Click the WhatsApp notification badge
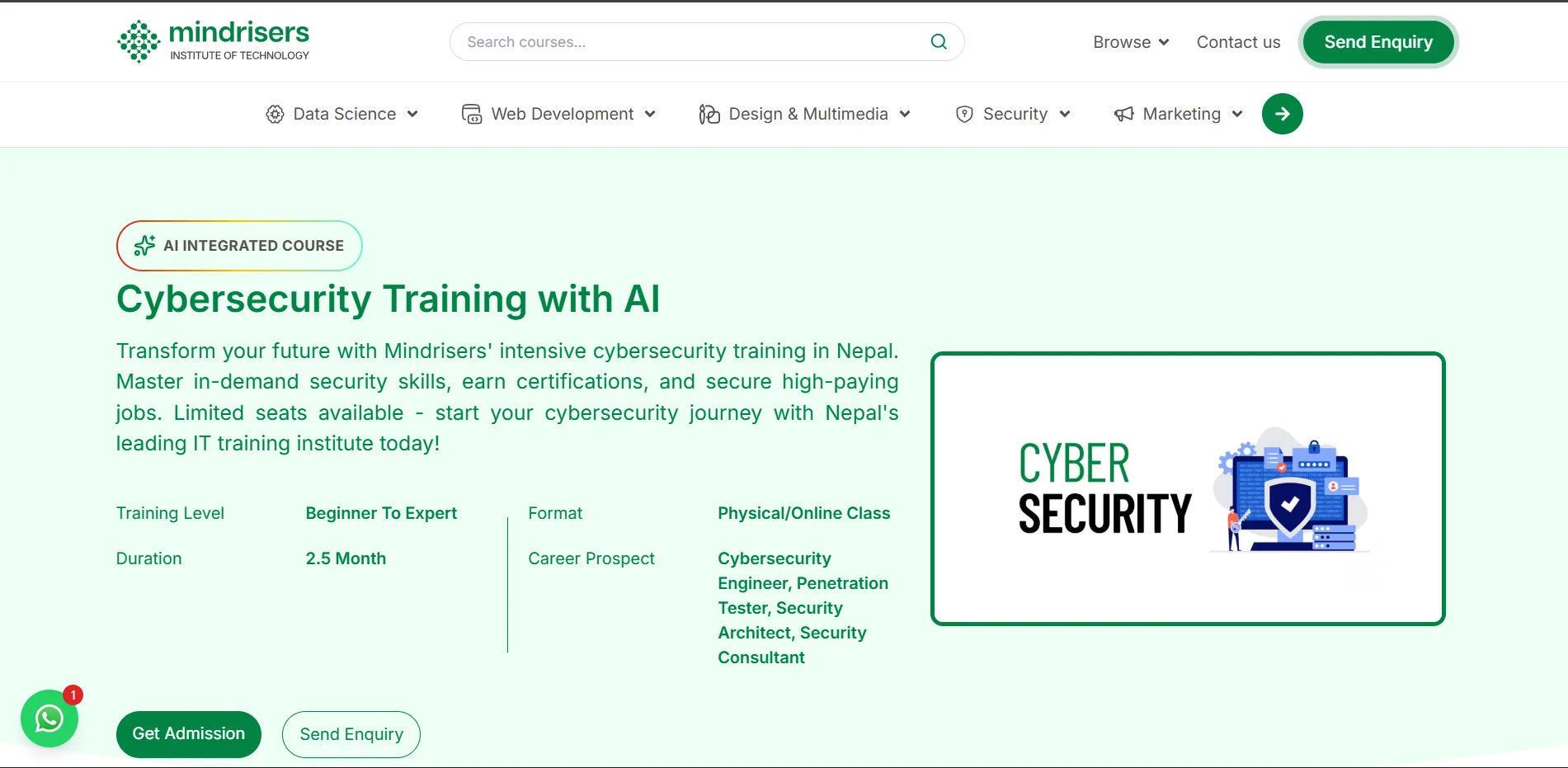The image size is (1568, 768). (x=73, y=695)
